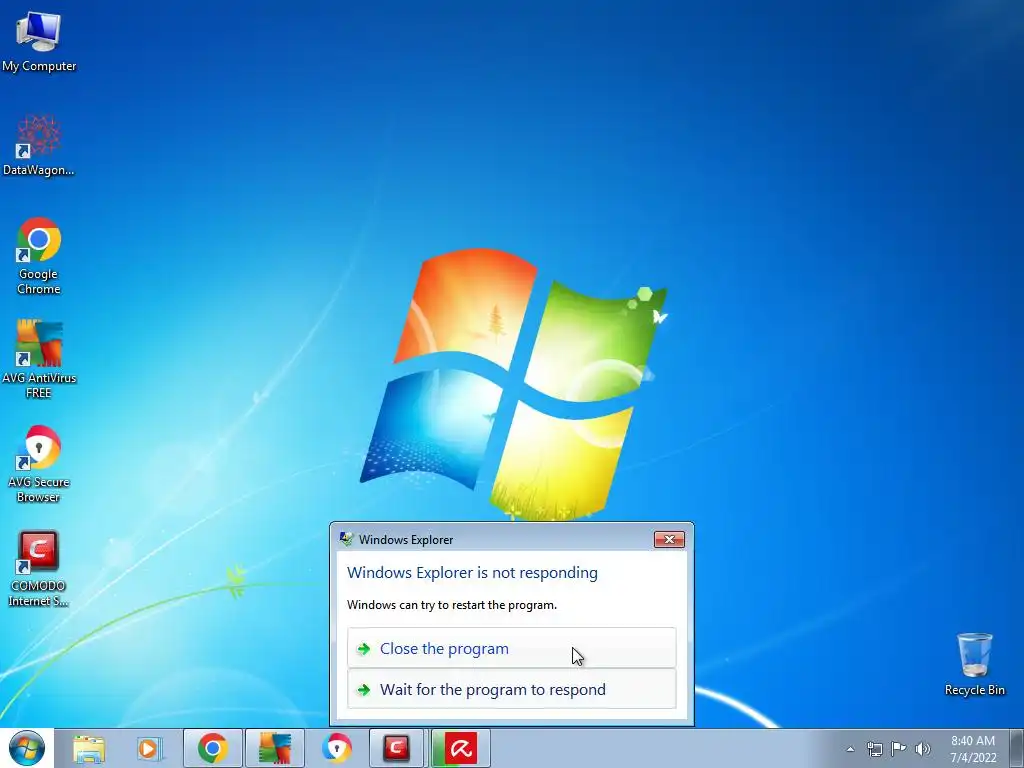
Task: Choose Wait for the program to respond
Action: [x=511, y=689]
